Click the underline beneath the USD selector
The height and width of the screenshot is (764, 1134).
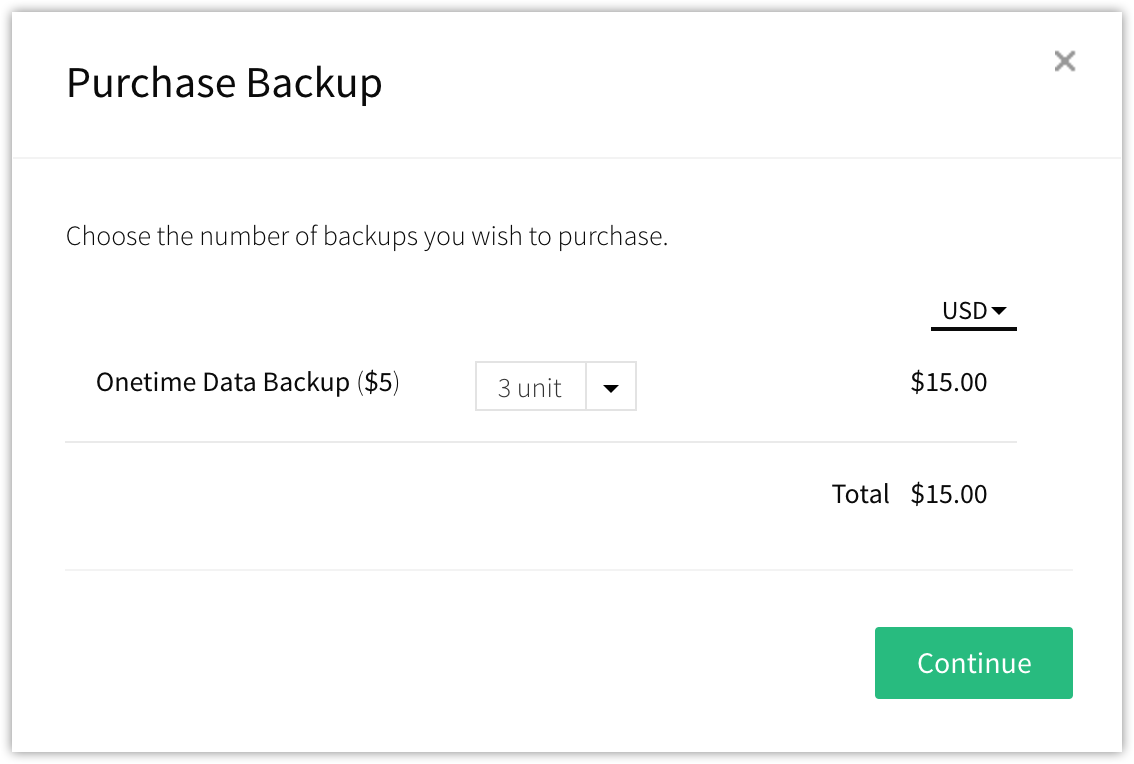click(973, 327)
